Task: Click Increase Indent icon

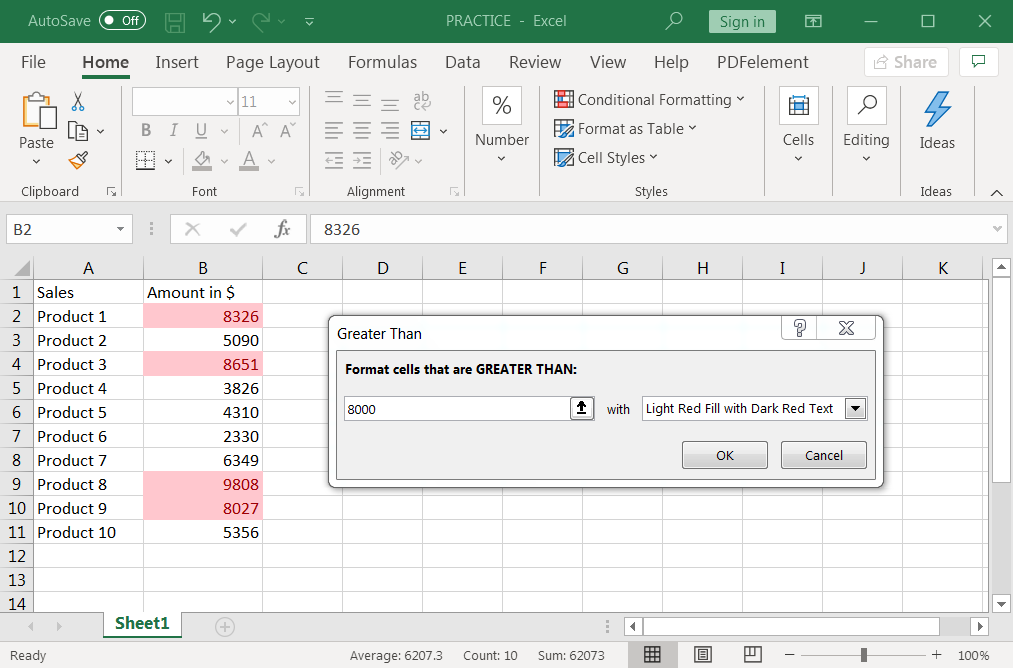Action: pyautogui.click(x=362, y=160)
